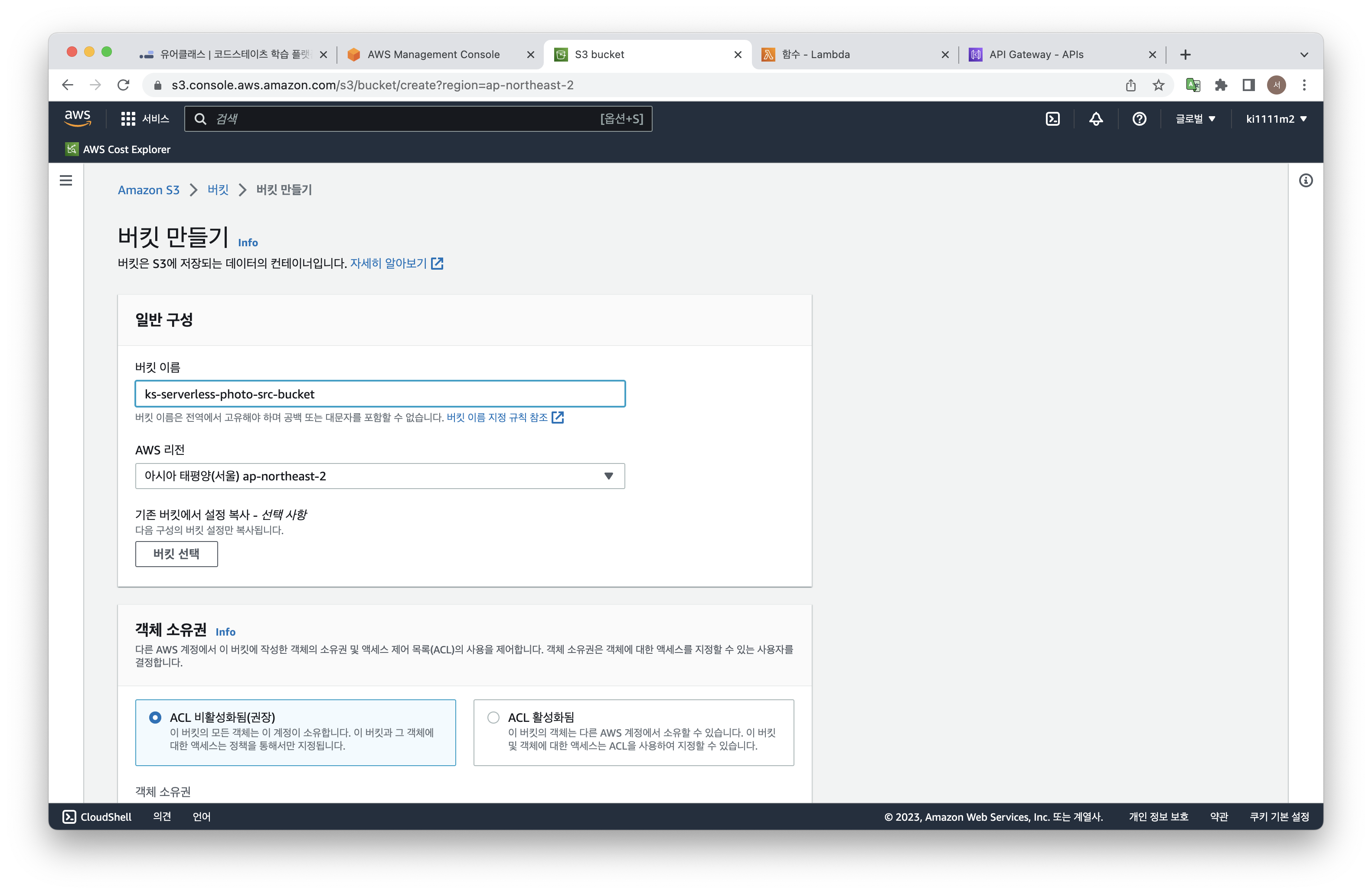Image resolution: width=1372 pixels, height=894 pixels.
Task: Open the CloudShell icon in top navigation
Action: pos(1053,119)
